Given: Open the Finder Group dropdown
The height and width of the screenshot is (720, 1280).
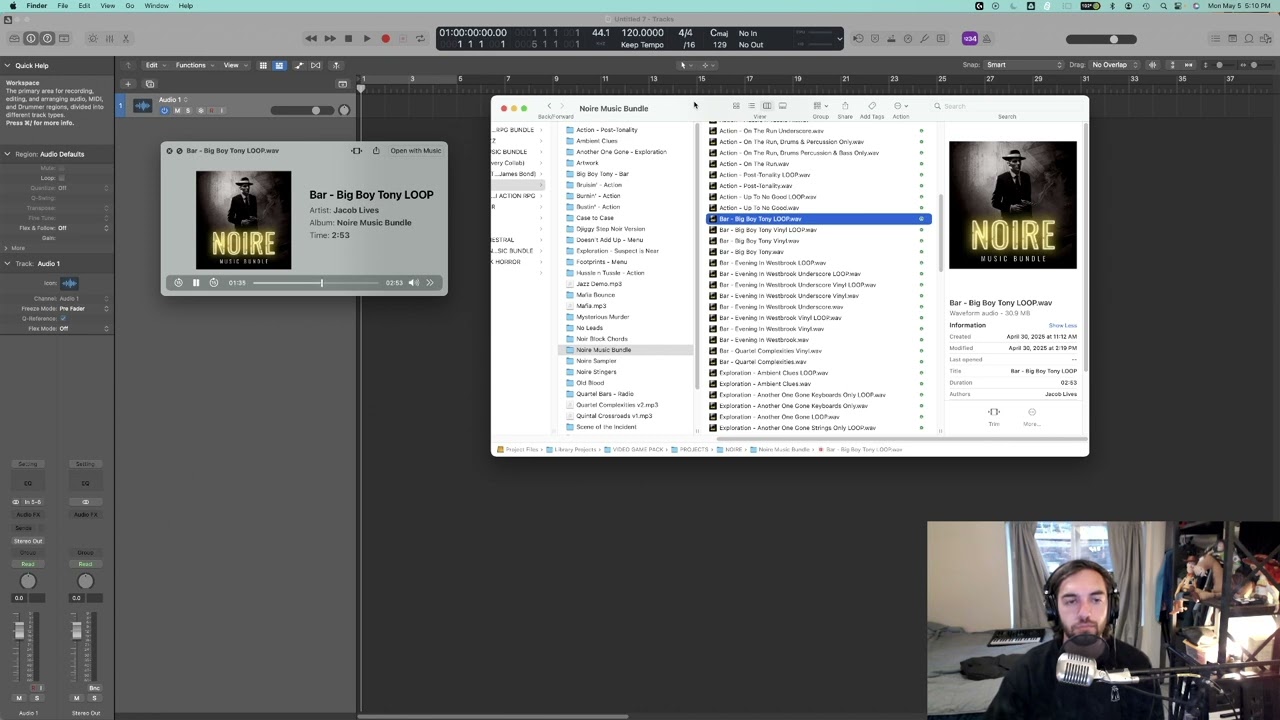Looking at the screenshot, I should pos(820,106).
